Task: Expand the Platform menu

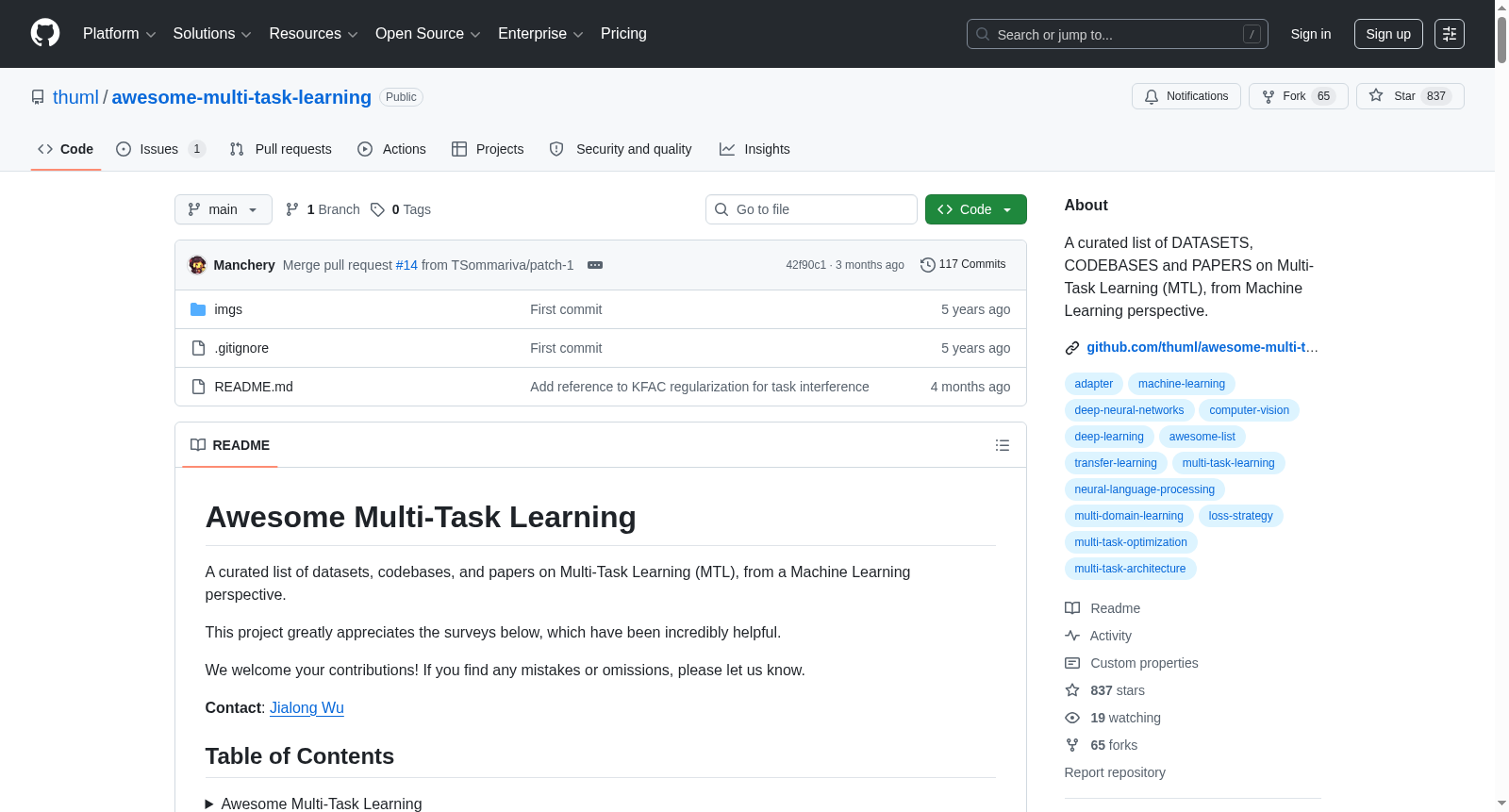Action: (x=119, y=34)
